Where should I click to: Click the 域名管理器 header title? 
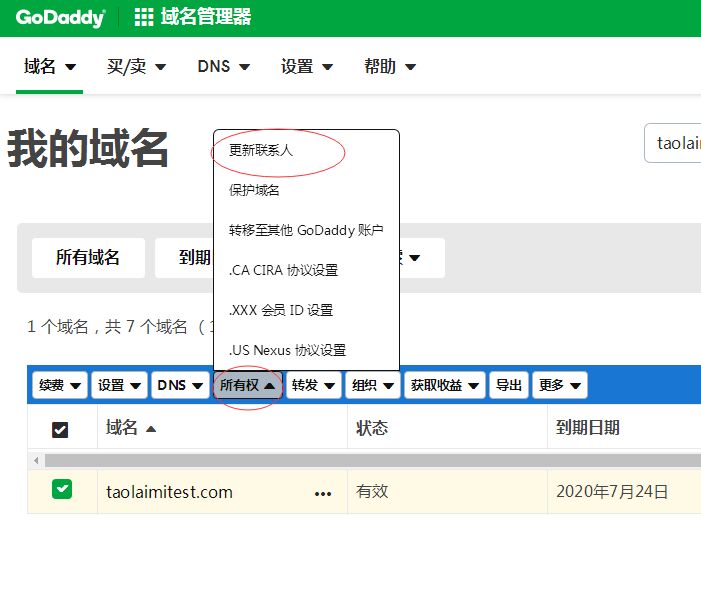click(x=206, y=17)
